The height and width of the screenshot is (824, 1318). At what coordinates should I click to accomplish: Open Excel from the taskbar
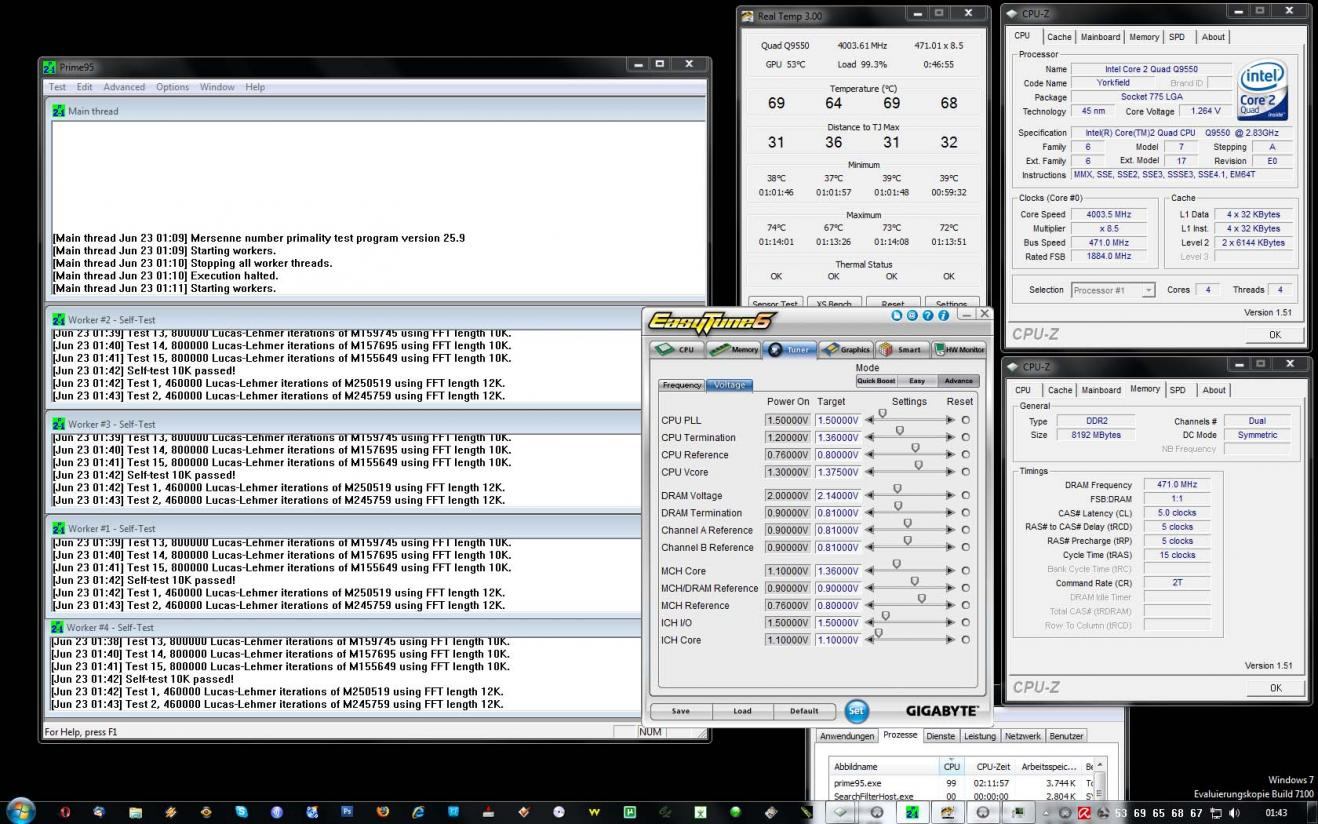(x=700, y=812)
